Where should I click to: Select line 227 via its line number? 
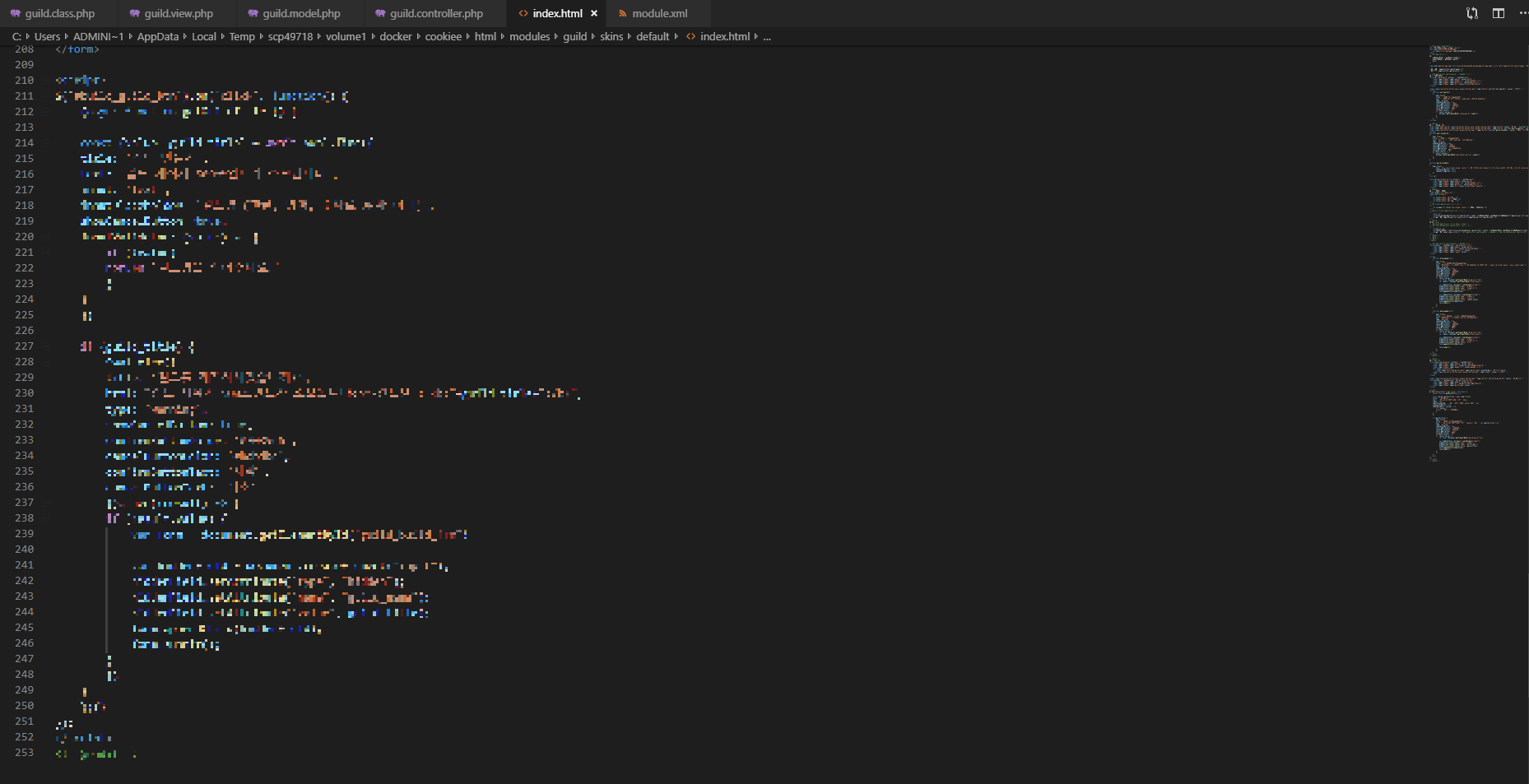[25, 346]
